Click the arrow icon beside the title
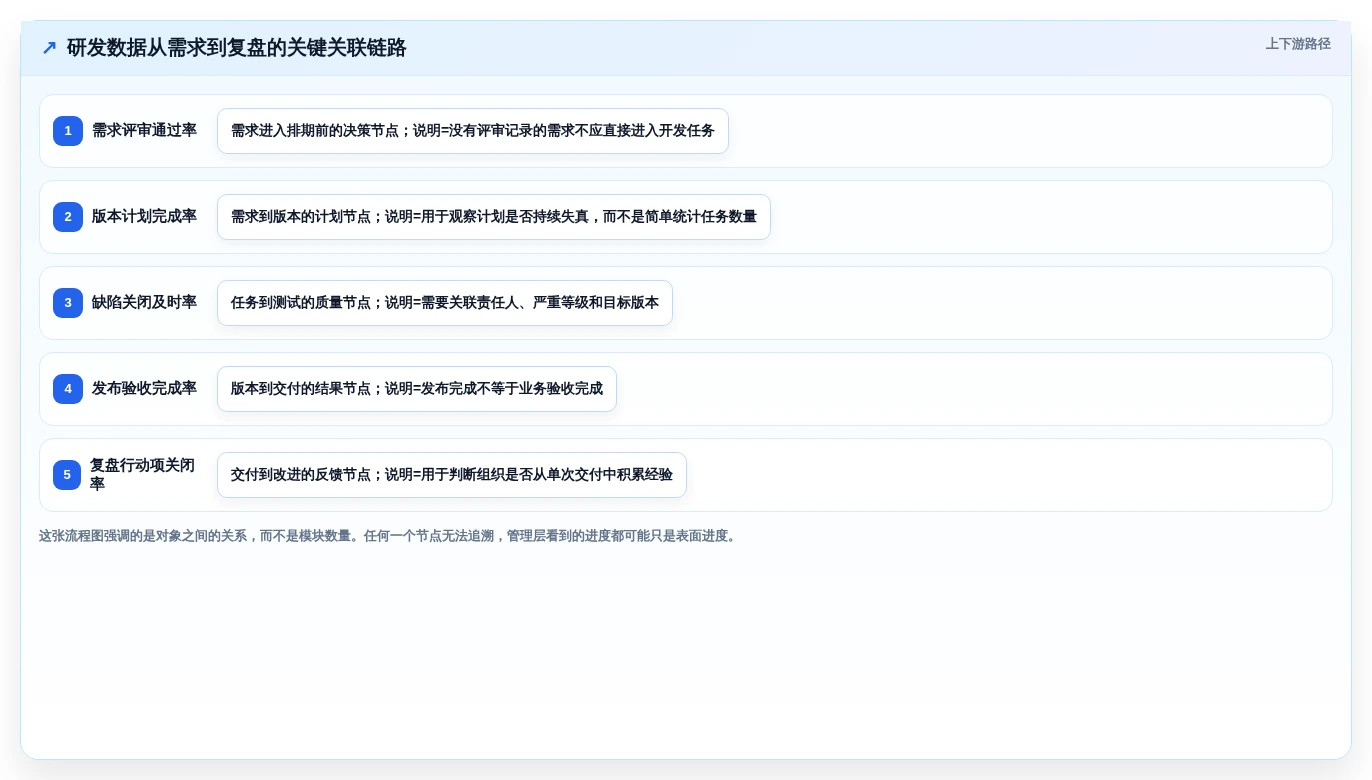The image size is (1372, 780). [49, 48]
